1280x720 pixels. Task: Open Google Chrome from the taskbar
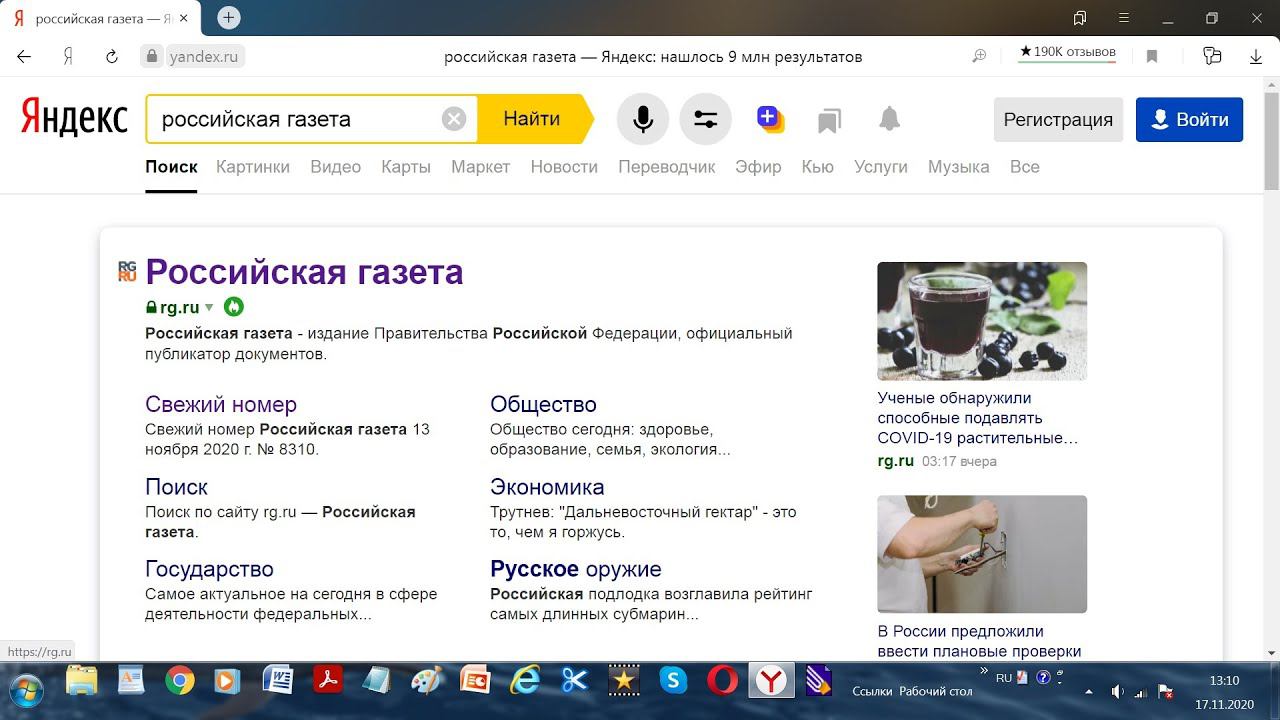pyautogui.click(x=180, y=681)
